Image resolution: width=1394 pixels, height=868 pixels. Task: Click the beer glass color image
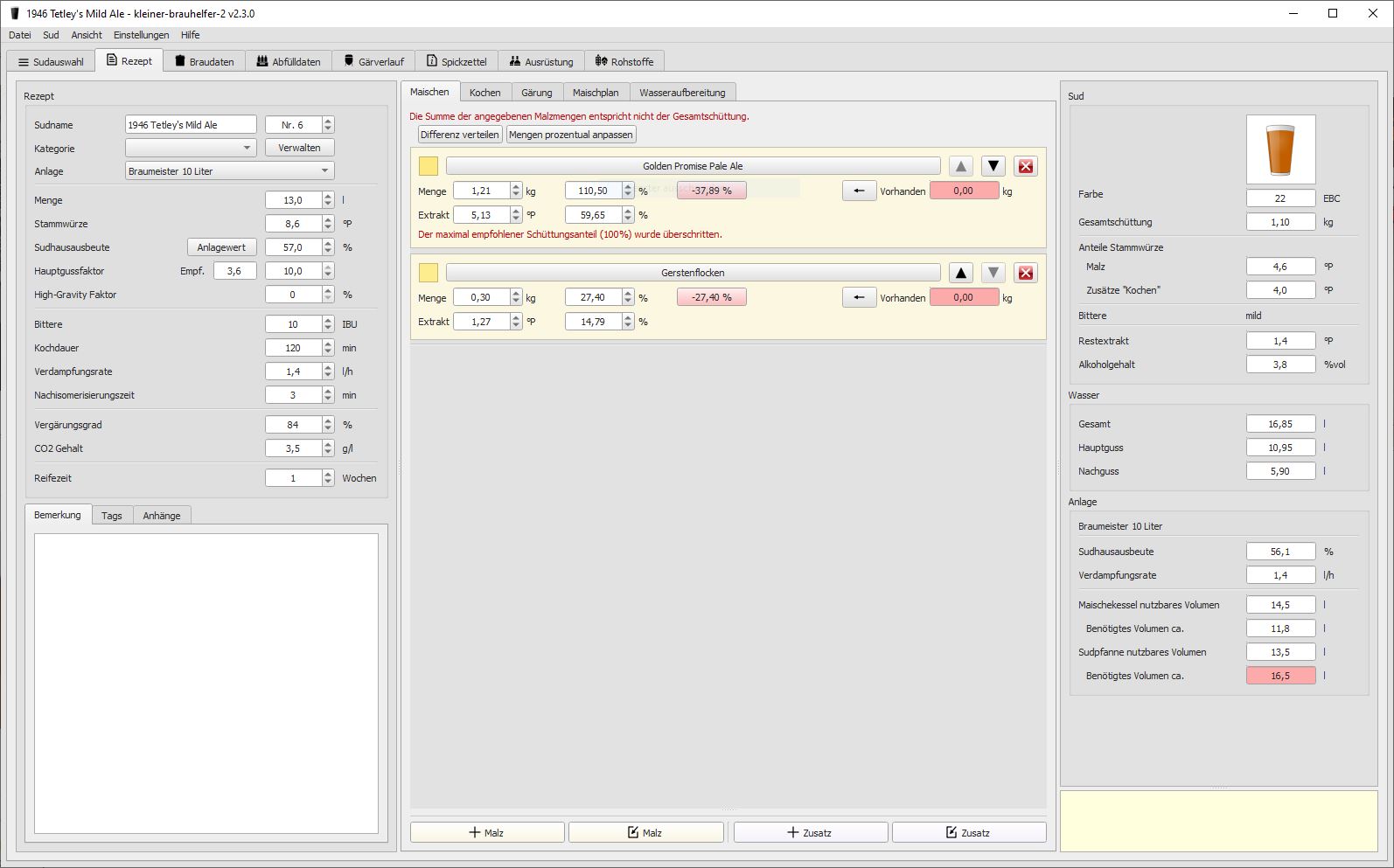(x=1279, y=149)
